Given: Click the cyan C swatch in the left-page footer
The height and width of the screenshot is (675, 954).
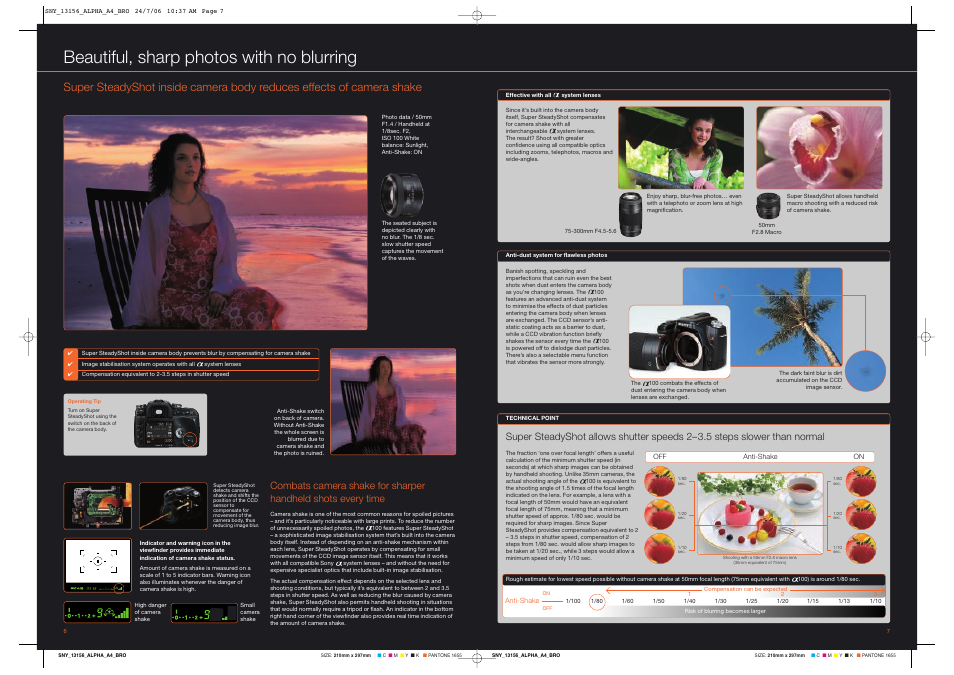Looking at the screenshot, I should coord(380,656).
